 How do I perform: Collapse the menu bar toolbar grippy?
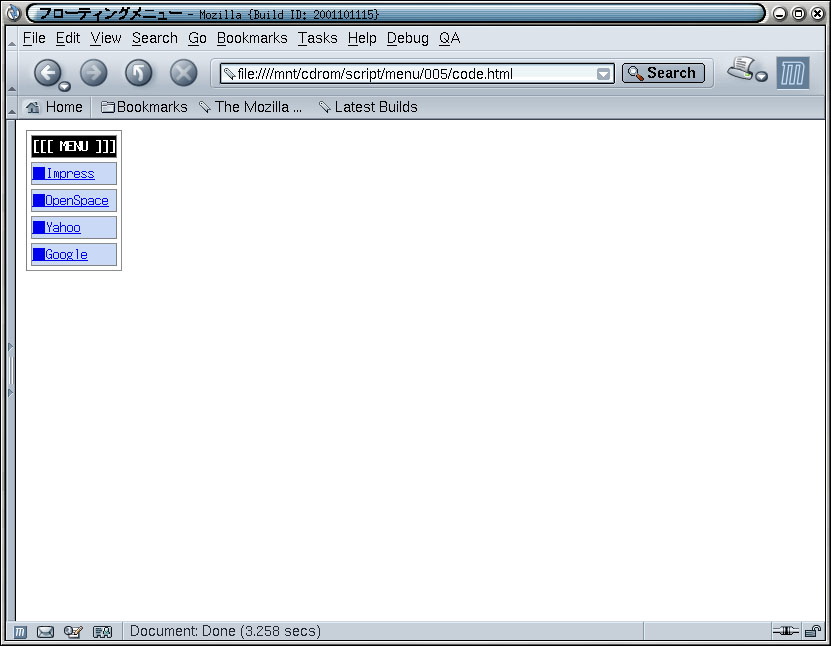click(x=12, y=38)
